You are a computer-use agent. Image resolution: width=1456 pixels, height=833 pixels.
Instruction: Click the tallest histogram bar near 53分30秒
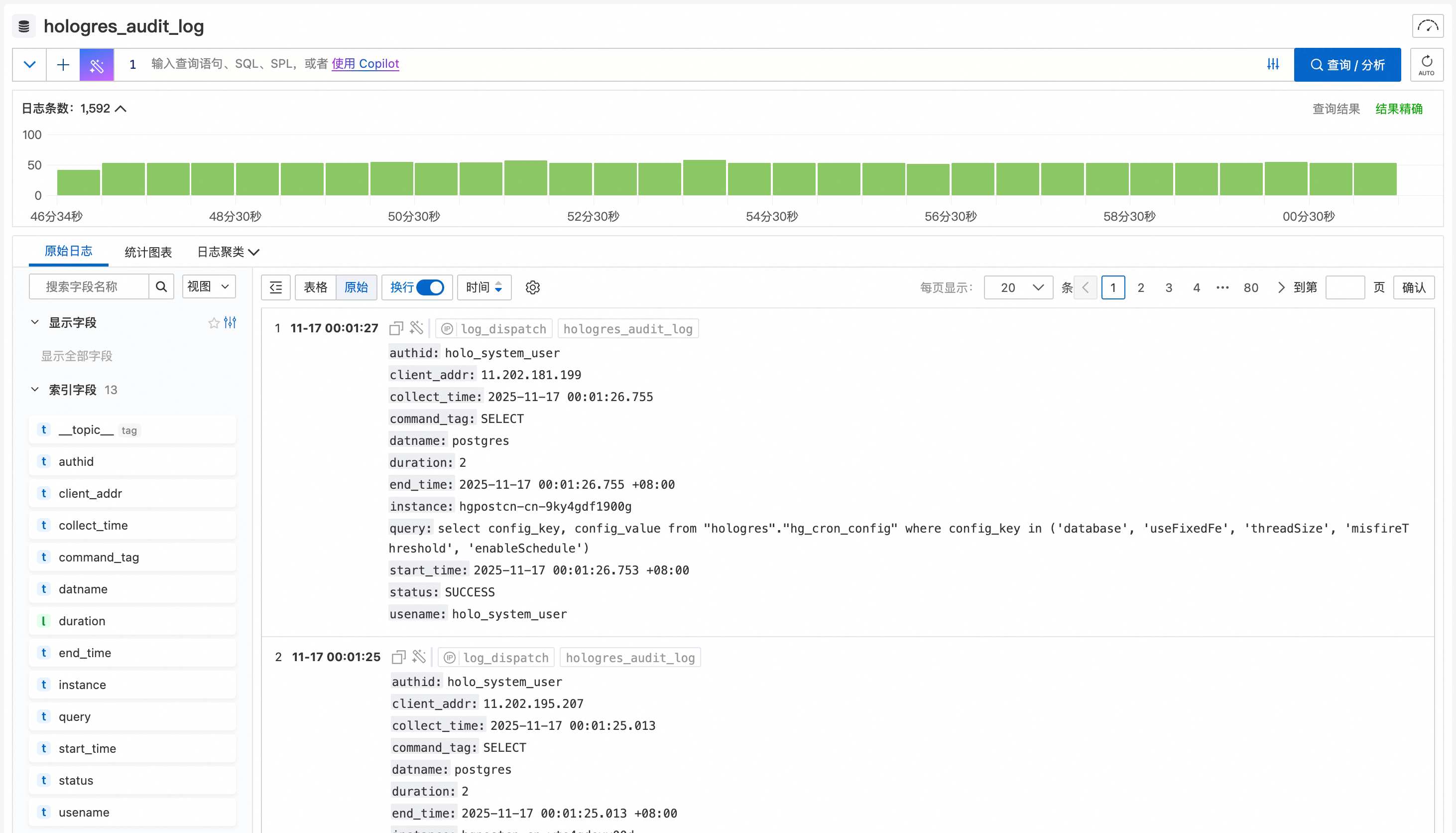[704, 178]
